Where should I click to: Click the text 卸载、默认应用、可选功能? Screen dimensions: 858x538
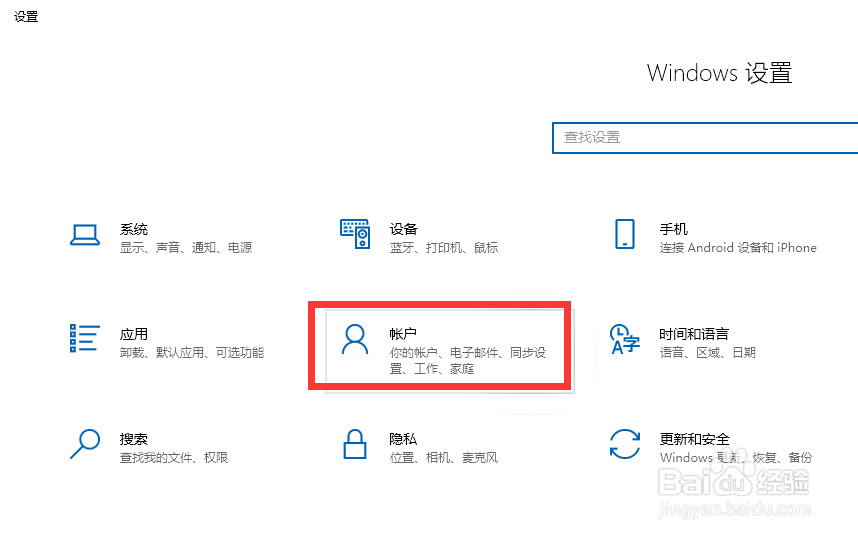(192, 352)
